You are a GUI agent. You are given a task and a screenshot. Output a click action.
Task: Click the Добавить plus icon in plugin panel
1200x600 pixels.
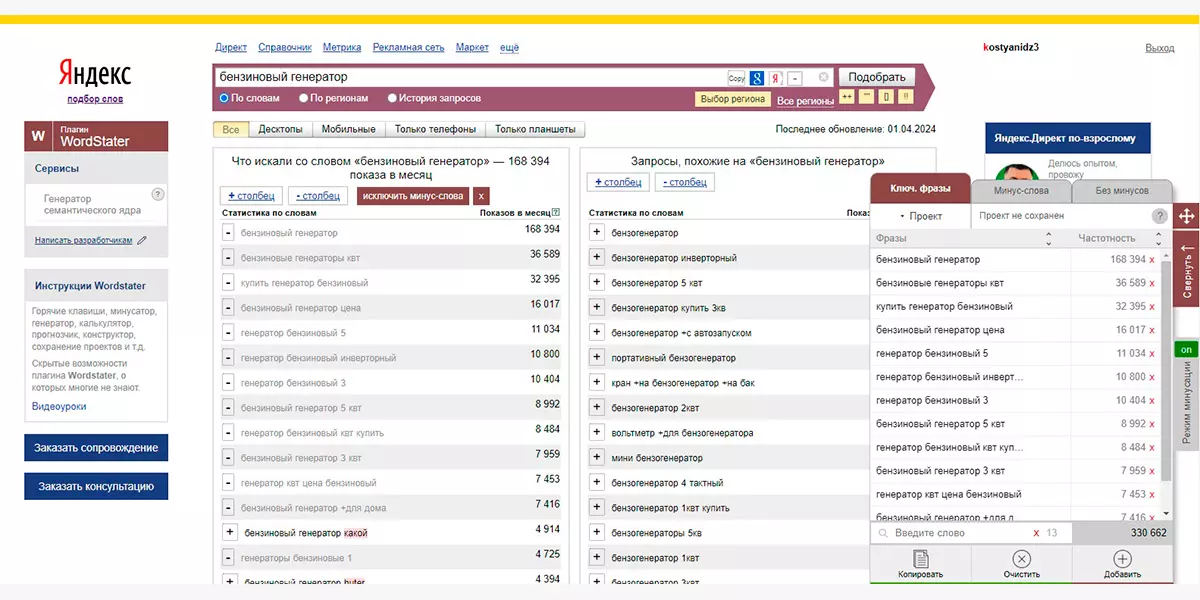(1122, 558)
